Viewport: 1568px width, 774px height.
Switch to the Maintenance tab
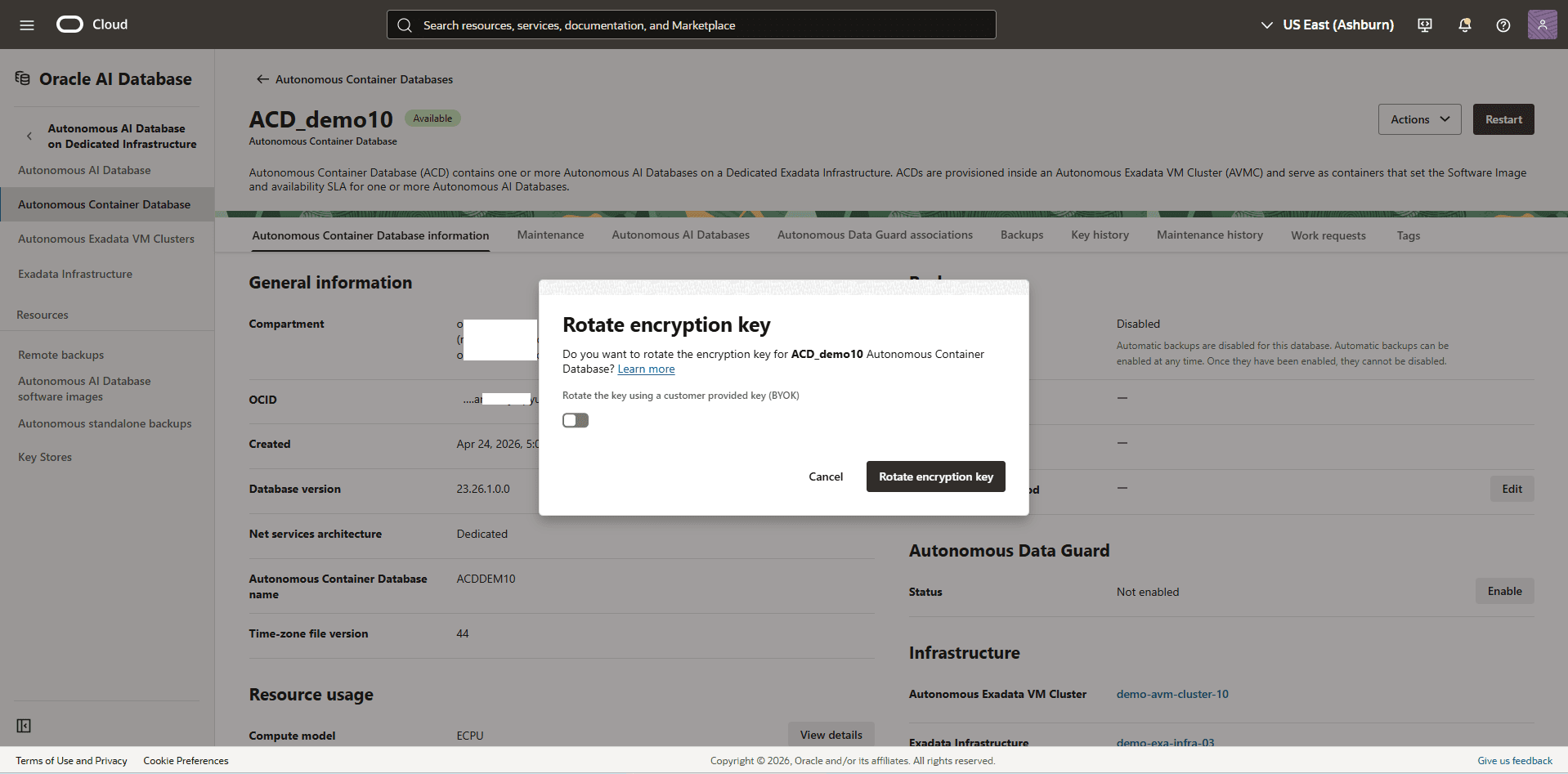550,235
